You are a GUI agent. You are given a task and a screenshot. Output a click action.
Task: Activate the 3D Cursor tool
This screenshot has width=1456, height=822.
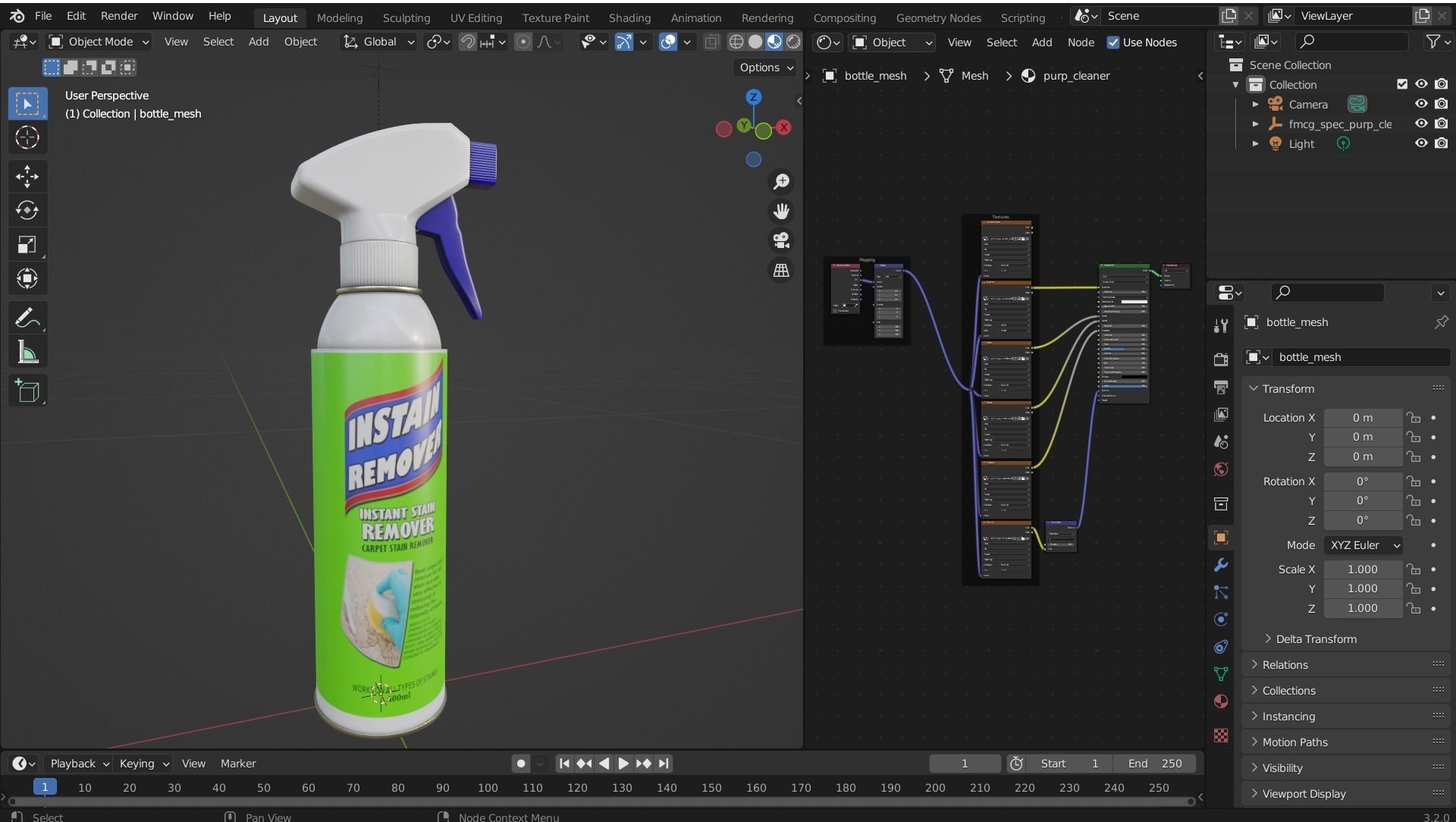click(x=27, y=137)
